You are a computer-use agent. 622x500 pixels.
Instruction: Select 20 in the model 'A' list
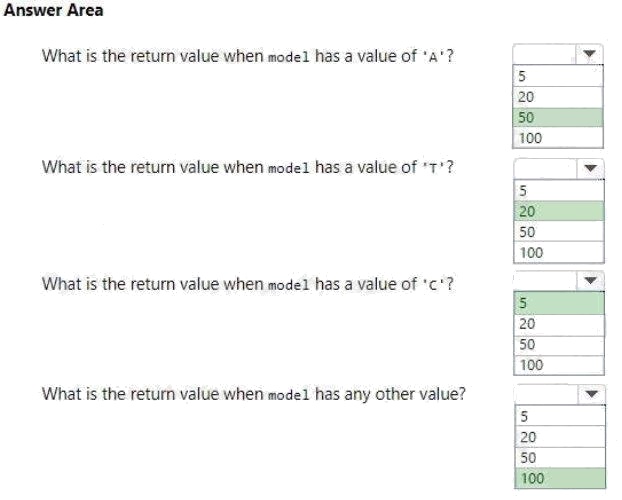[559, 96]
